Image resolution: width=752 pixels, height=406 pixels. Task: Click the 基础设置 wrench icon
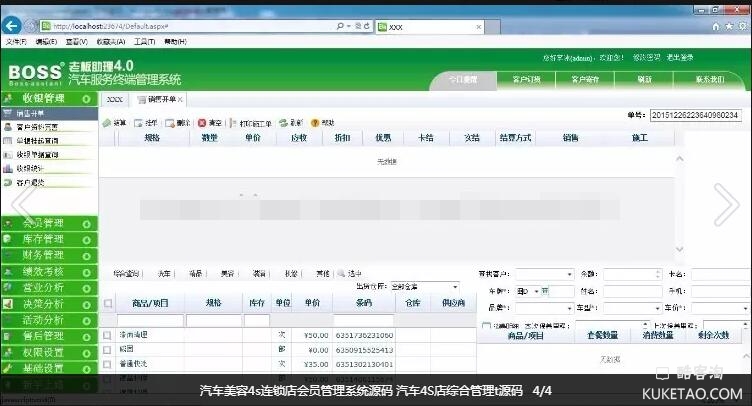pos(8,369)
